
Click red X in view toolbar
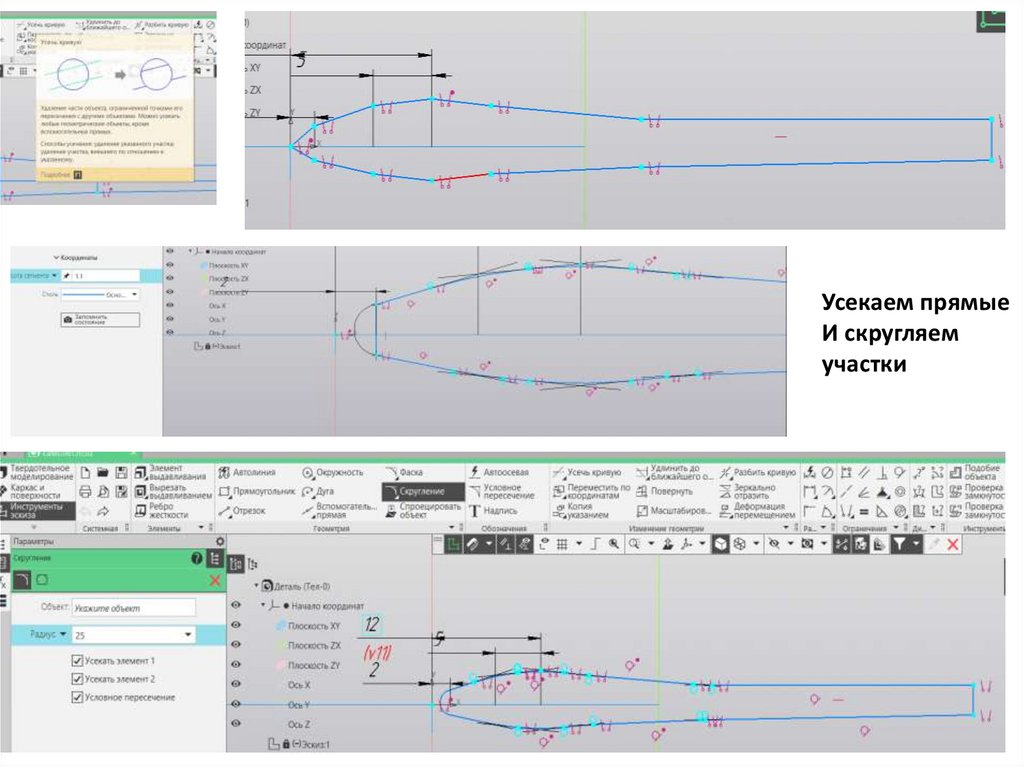click(x=953, y=544)
